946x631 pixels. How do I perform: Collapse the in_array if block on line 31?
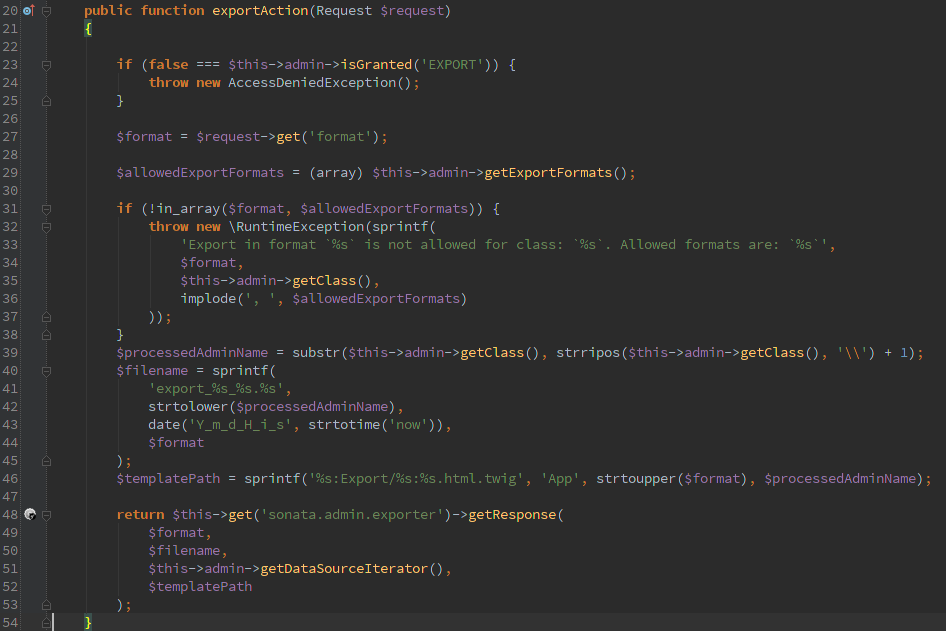pyautogui.click(x=46, y=209)
